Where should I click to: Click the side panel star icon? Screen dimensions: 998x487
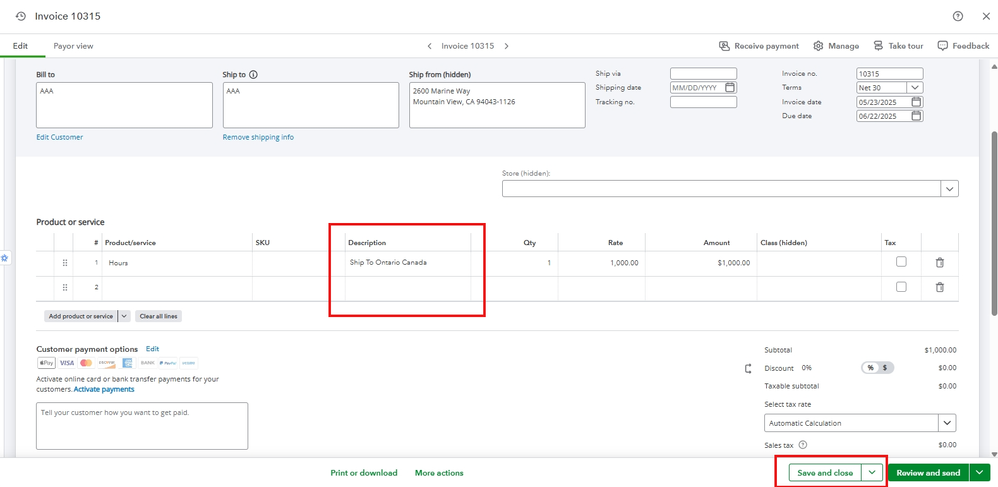(4, 258)
